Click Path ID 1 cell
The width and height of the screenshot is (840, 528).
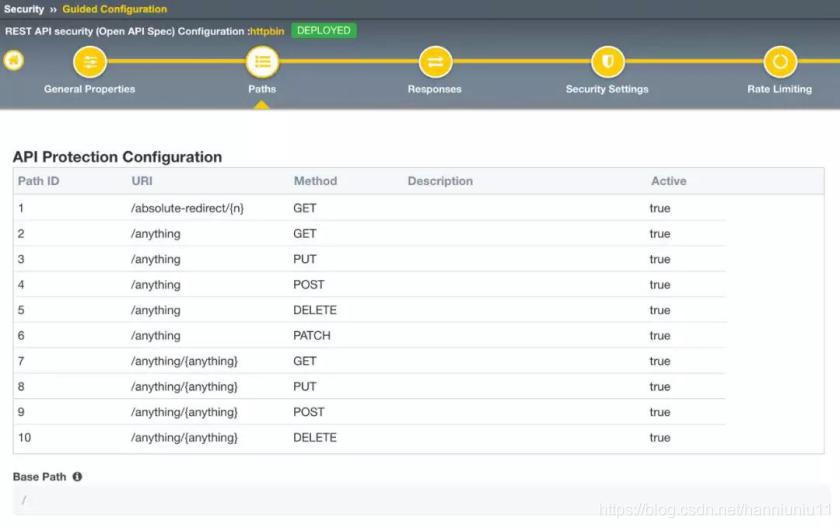(x=21, y=208)
